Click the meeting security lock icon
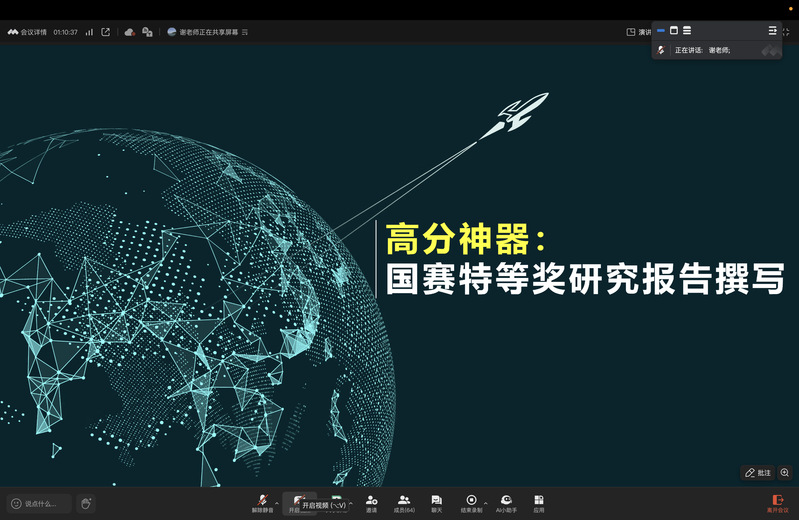 click(147, 32)
